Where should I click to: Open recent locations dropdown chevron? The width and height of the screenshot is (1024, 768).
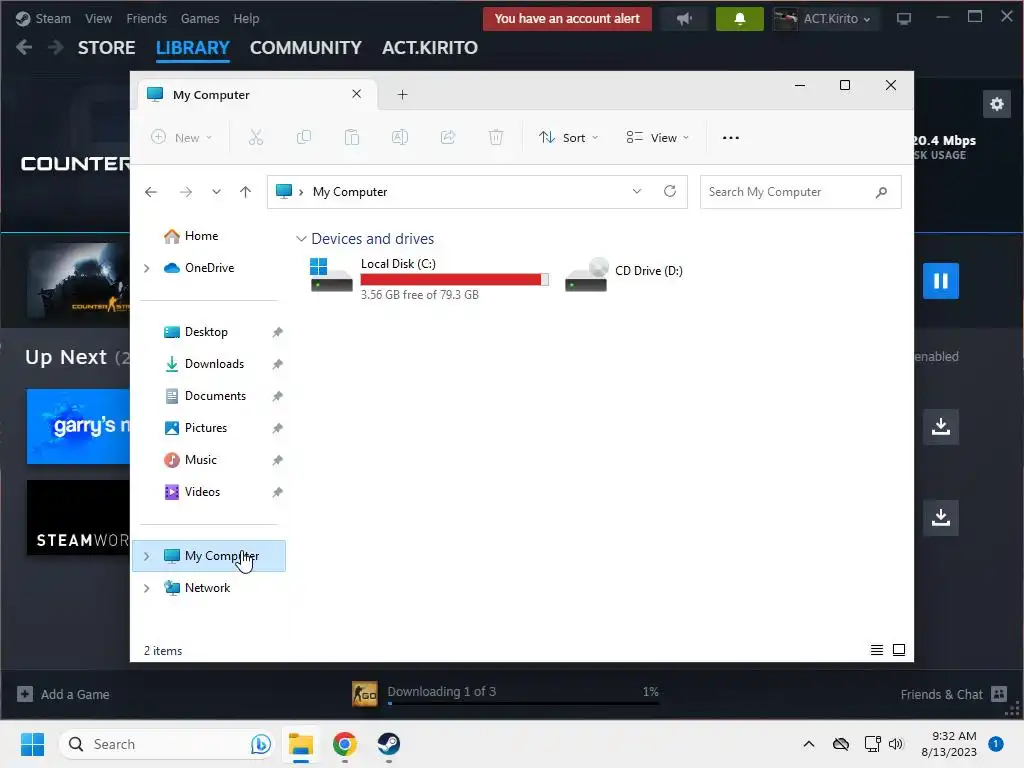(x=216, y=192)
